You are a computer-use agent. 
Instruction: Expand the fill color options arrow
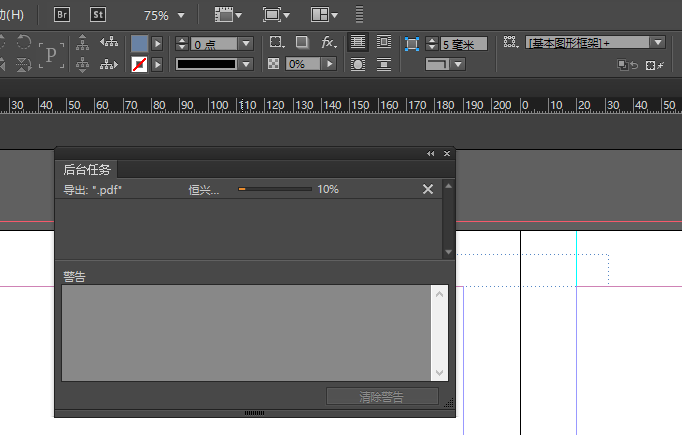tap(157, 44)
